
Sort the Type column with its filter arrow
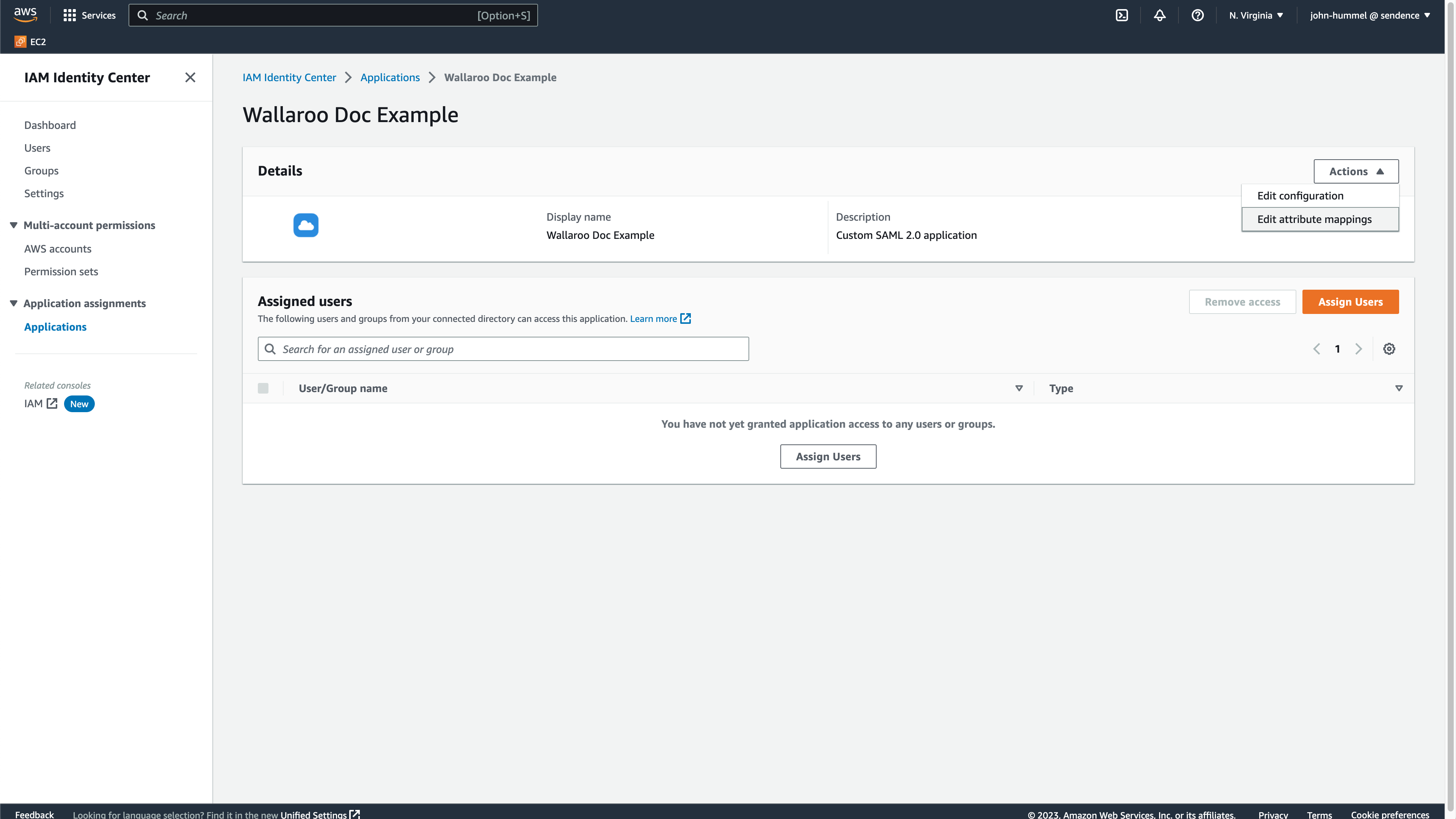pyautogui.click(x=1399, y=388)
